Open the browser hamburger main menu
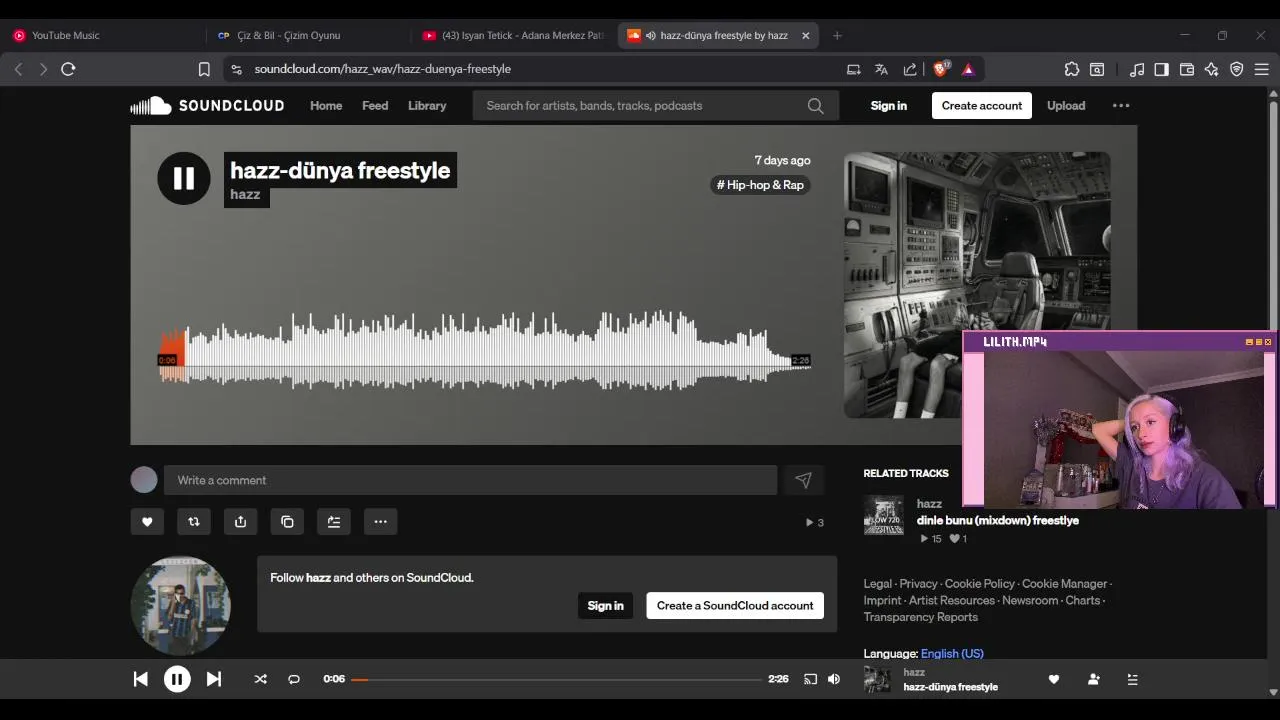 click(x=1261, y=69)
